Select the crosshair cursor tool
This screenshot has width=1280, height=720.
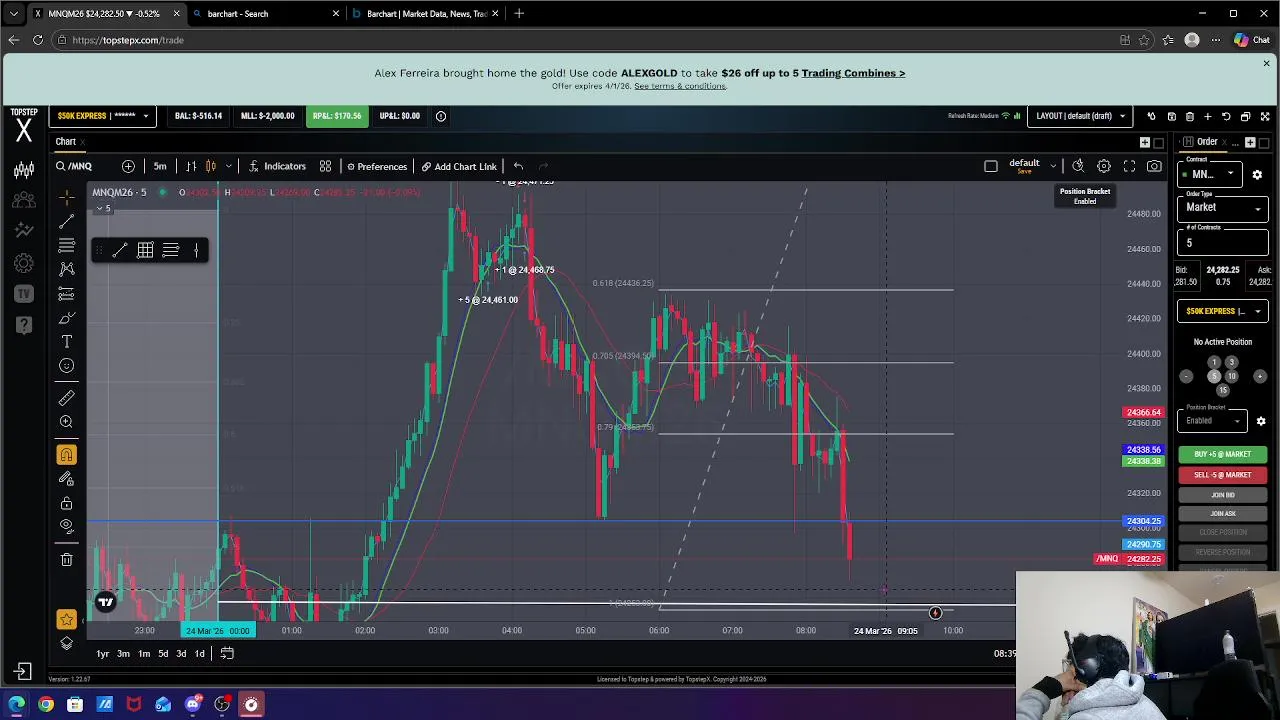pos(66,197)
